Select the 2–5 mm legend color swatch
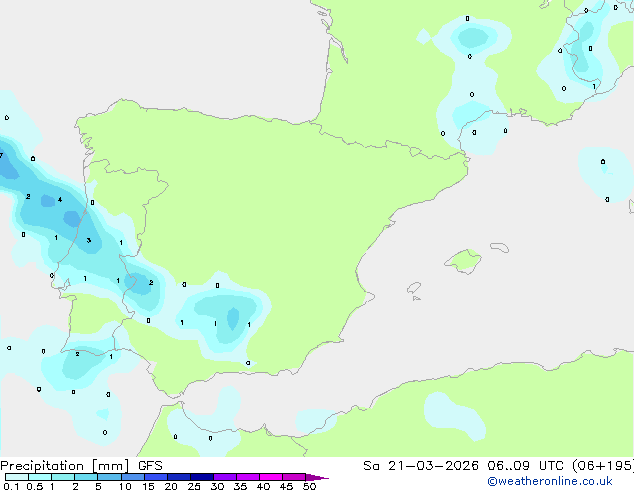The width and height of the screenshot is (634, 490). pyautogui.click(x=86, y=477)
